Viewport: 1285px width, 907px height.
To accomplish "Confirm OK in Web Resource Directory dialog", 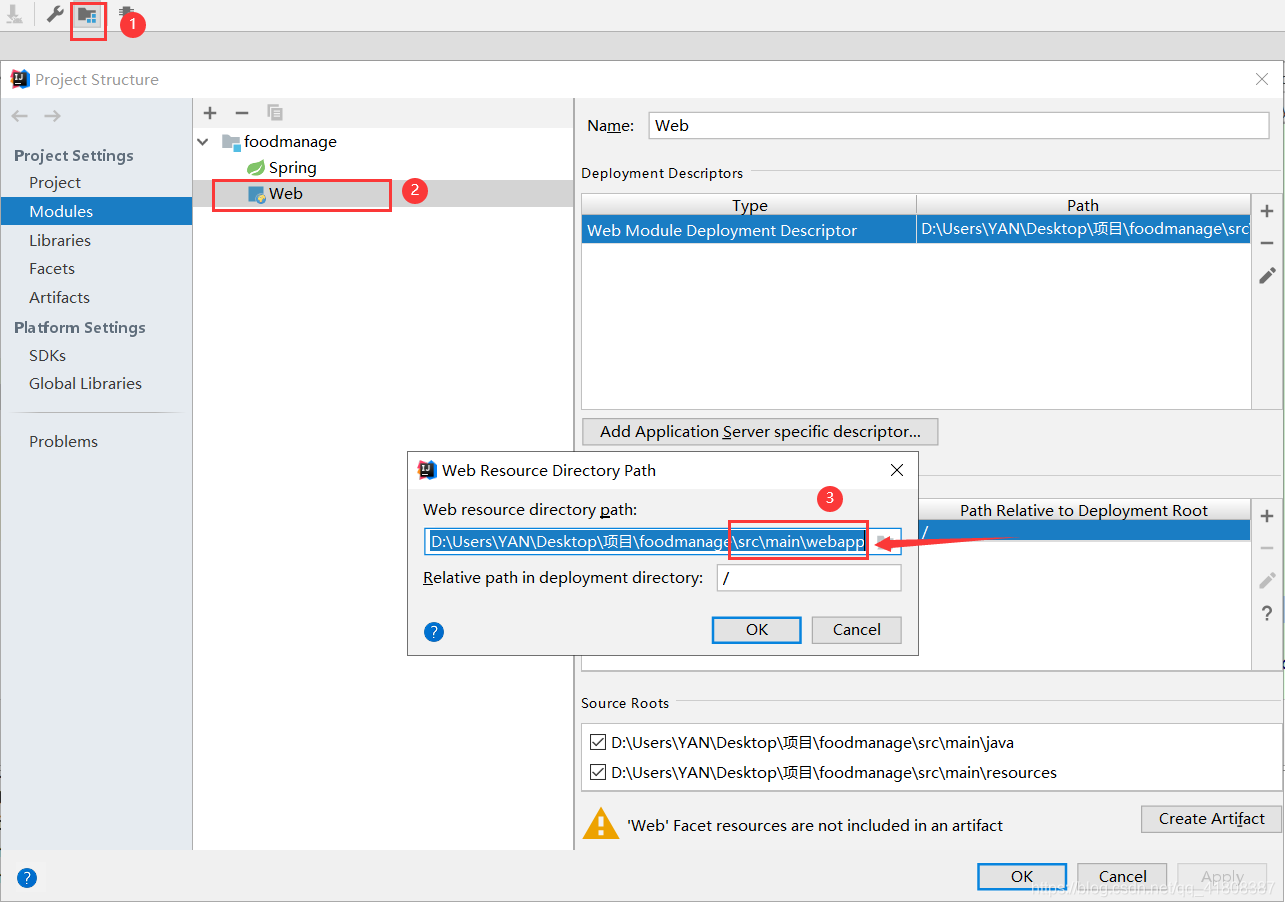I will pos(757,629).
